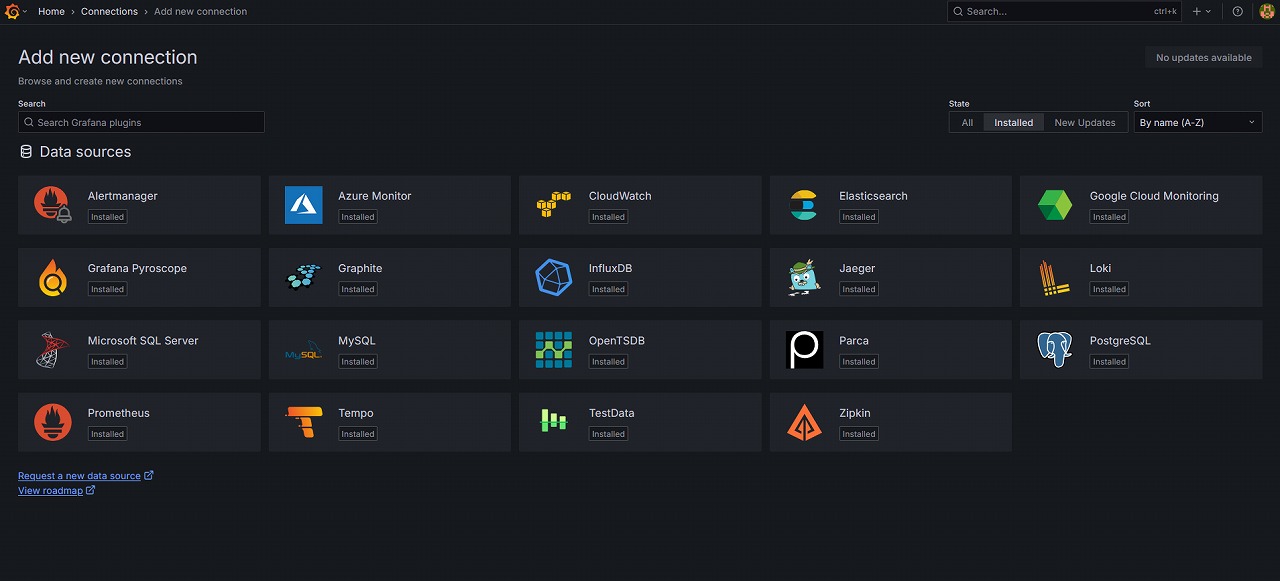Click the search magnifier icon in plugin search
This screenshot has height=581, width=1280.
tap(29, 122)
